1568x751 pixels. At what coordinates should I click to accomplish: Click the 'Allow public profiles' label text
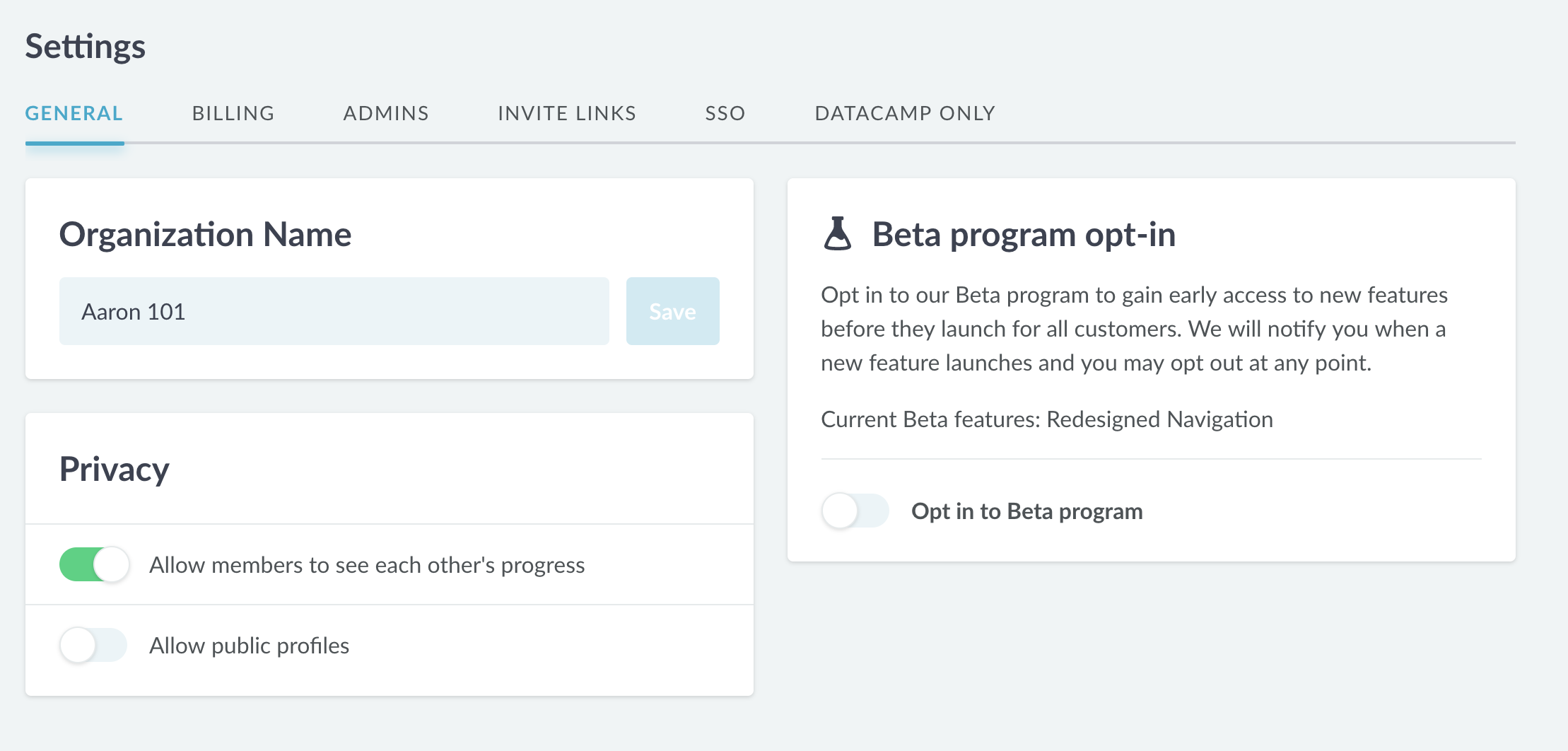pyautogui.click(x=249, y=646)
